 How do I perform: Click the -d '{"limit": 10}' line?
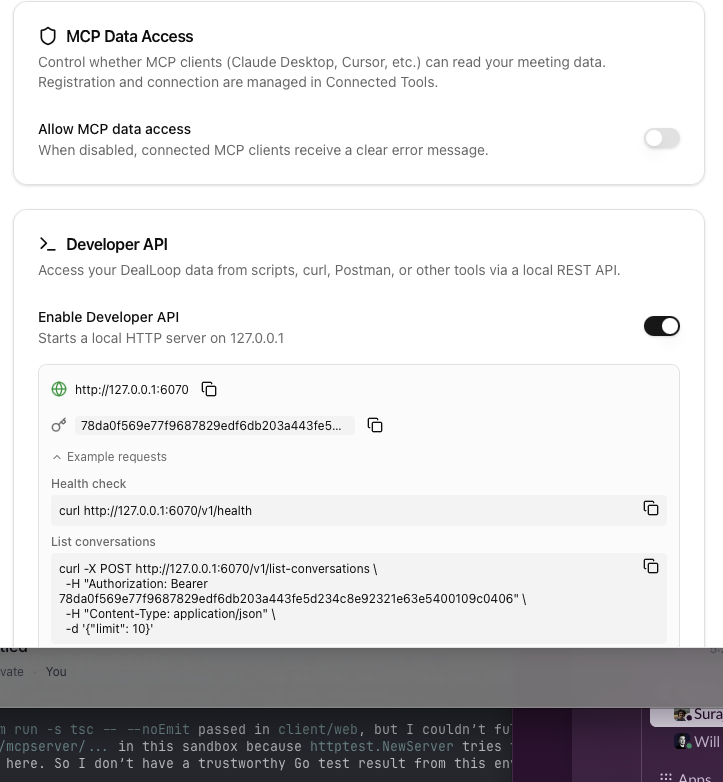109,628
